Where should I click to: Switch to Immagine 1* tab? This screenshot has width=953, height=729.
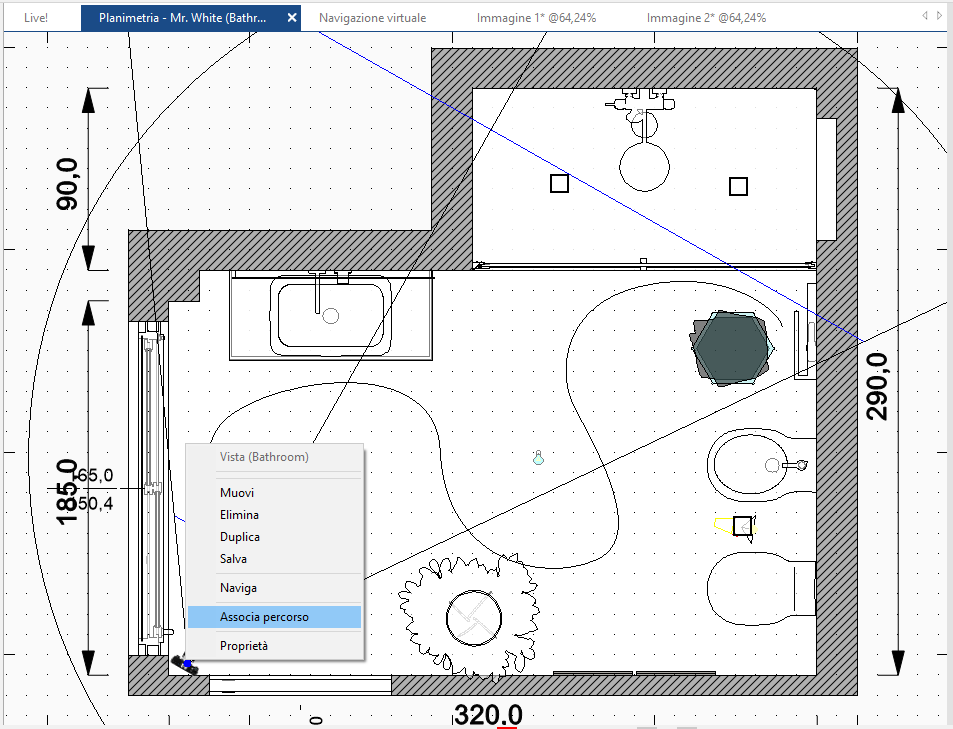[x=536, y=18]
